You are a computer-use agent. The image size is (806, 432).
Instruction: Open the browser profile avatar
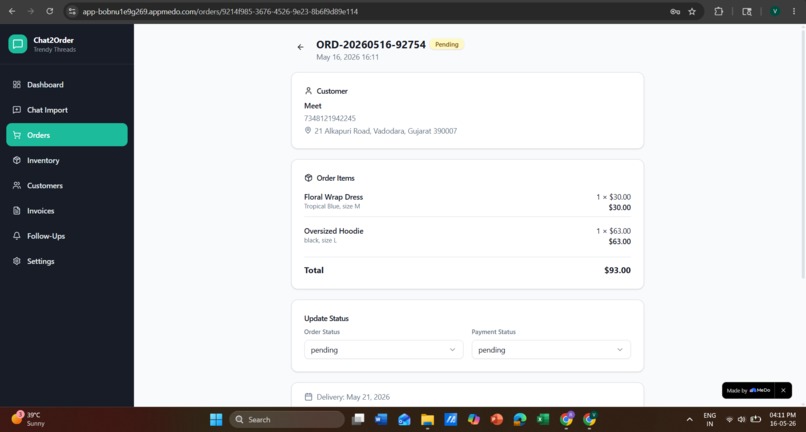[775, 11]
